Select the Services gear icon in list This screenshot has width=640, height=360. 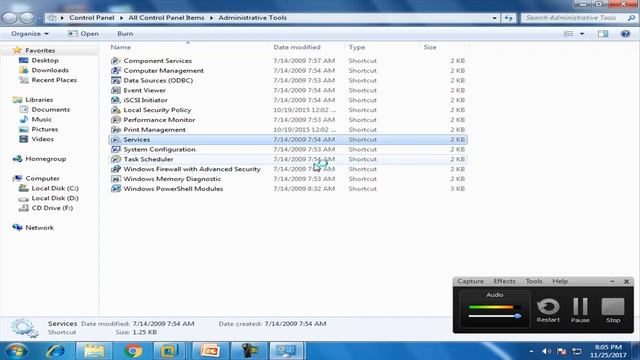click(x=116, y=140)
